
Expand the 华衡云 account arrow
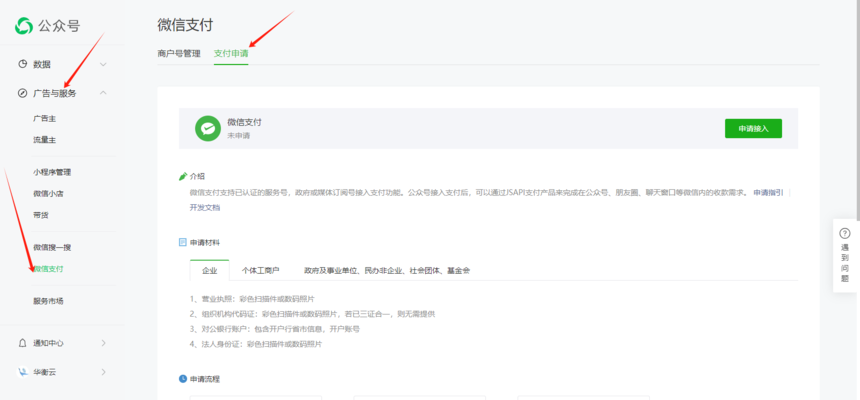click(x=104, y=372)
